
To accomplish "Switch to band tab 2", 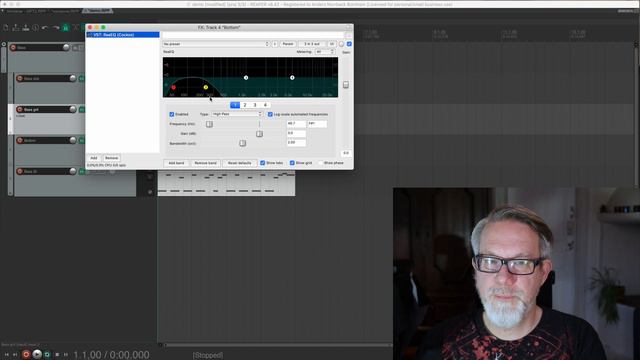I will [x=245, y=105].
